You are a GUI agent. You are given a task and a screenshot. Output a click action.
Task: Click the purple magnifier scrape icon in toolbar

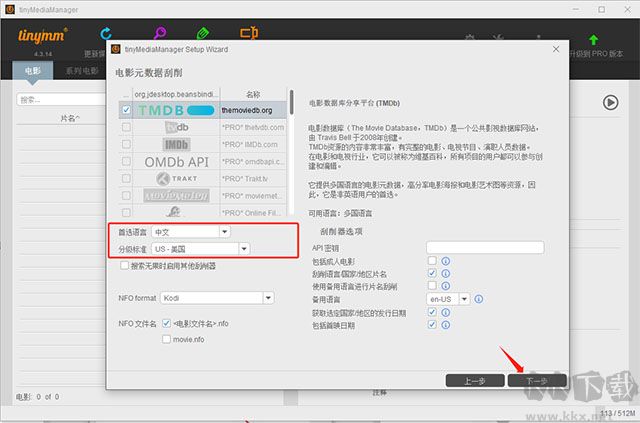(160, 33)
